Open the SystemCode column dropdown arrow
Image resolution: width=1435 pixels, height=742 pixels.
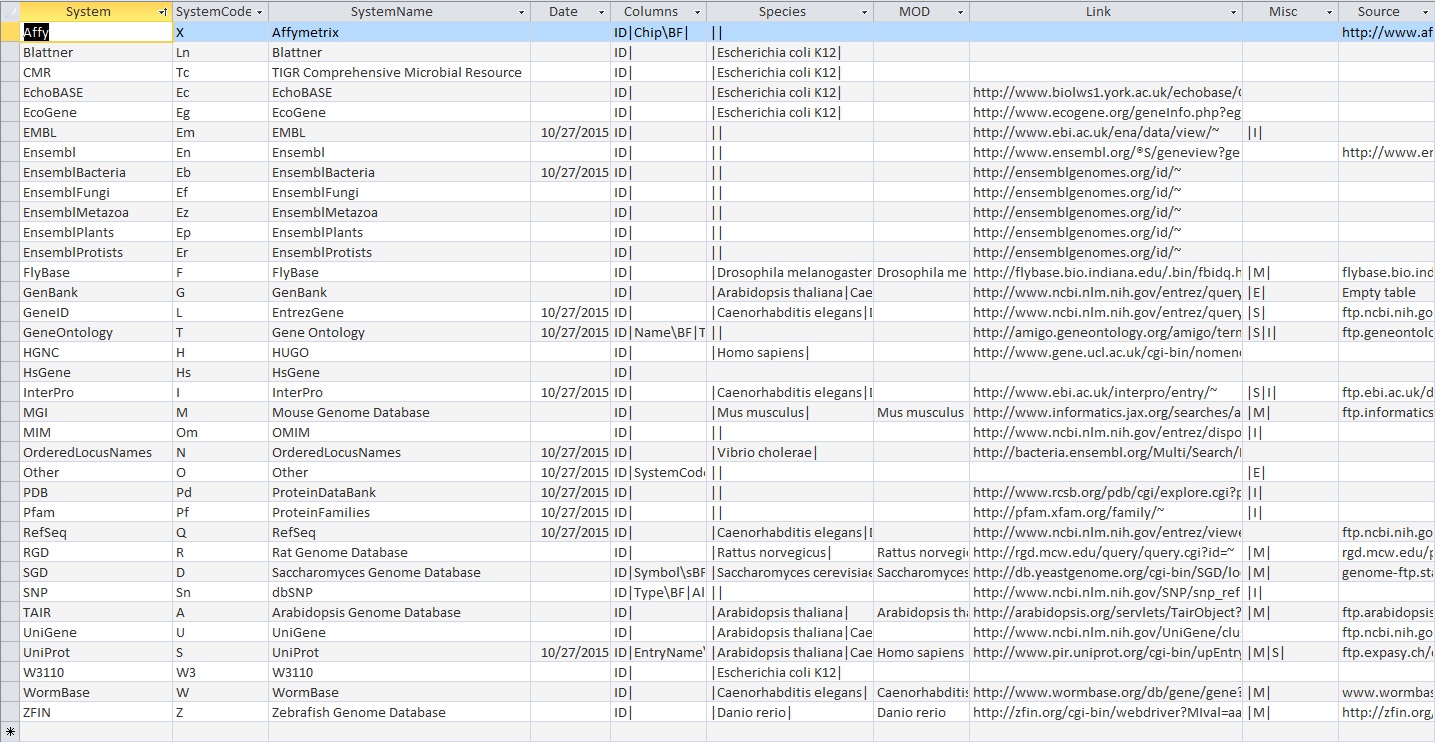260,12
